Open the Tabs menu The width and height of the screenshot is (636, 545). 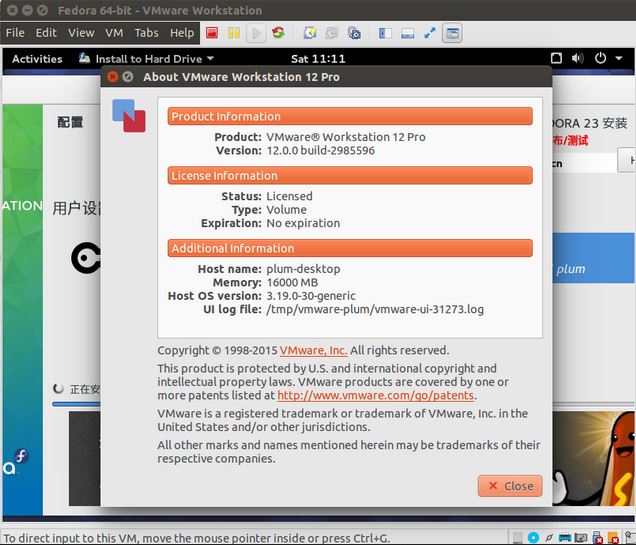pyautogui.click(x=146, y=33)
